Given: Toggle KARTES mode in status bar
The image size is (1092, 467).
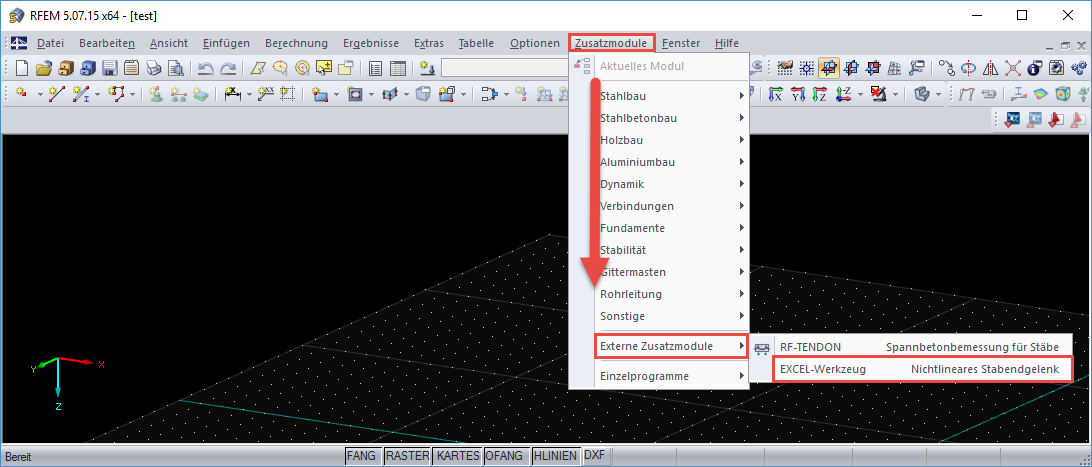Looking at the screenshot, I should (457, 456).
